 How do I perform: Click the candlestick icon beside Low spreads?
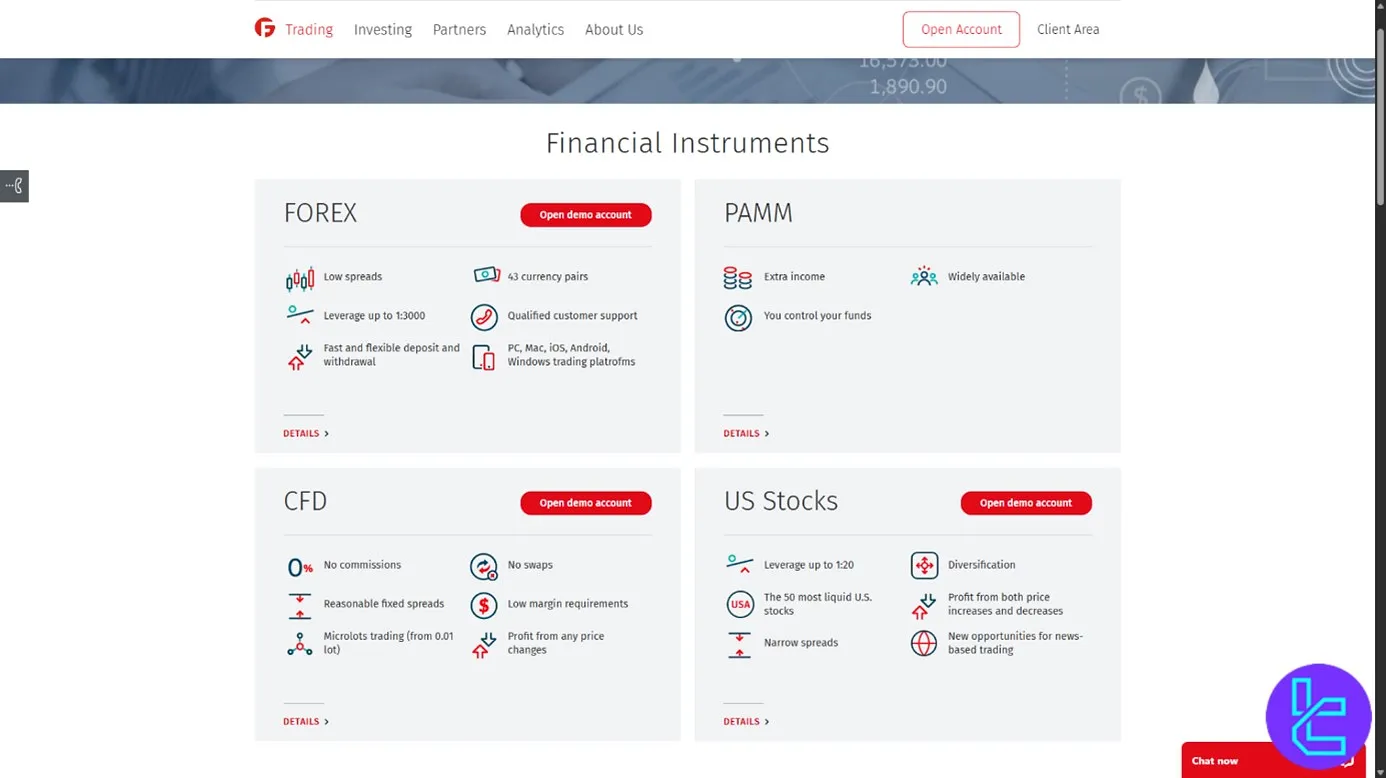point(300,278)
